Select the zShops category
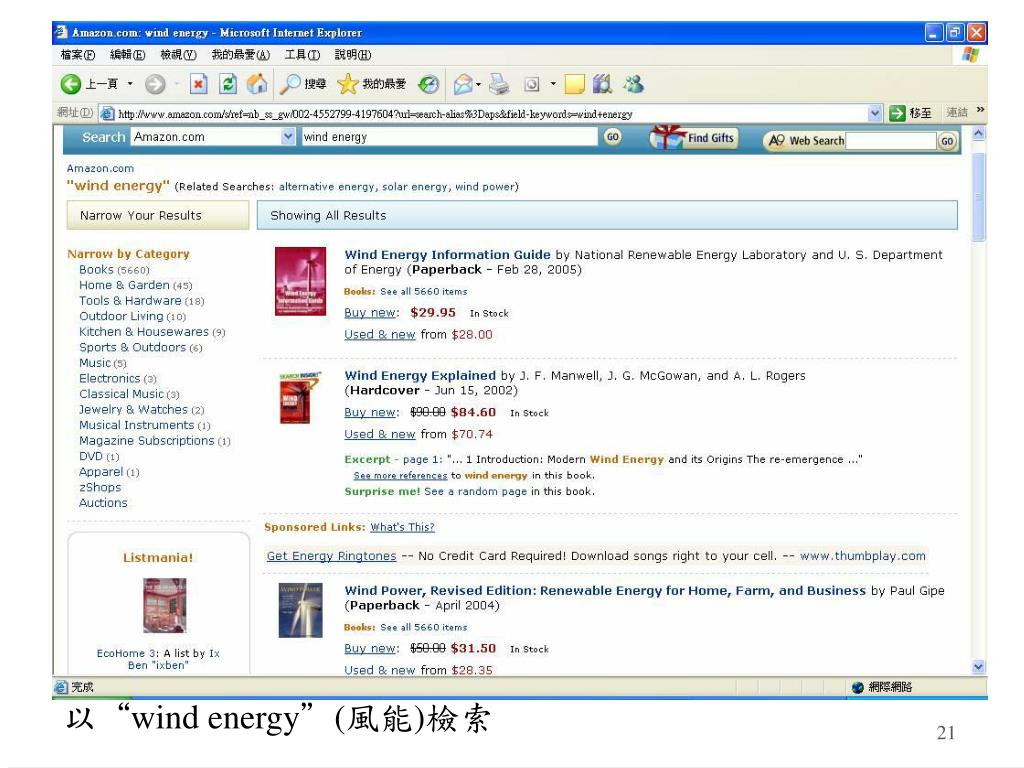The width and height of the screenshot is (1024, 768). pyautogui.click(x=100, y=487)
